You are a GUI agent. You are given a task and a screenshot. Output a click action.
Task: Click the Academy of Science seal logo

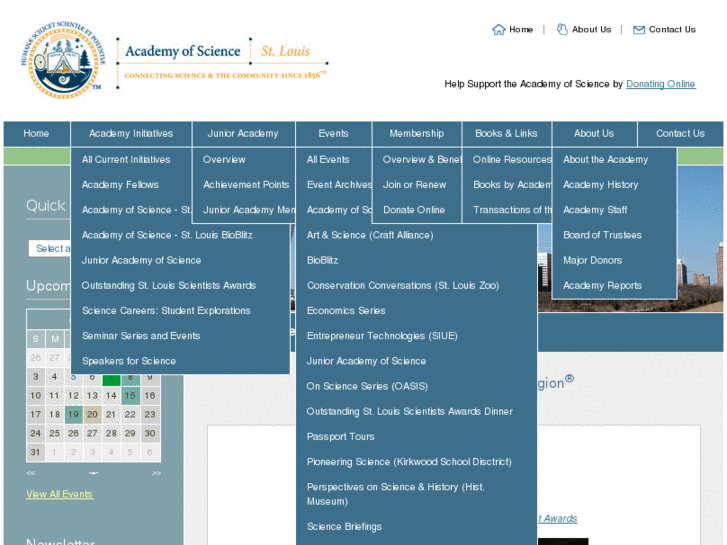coord(64,60)
